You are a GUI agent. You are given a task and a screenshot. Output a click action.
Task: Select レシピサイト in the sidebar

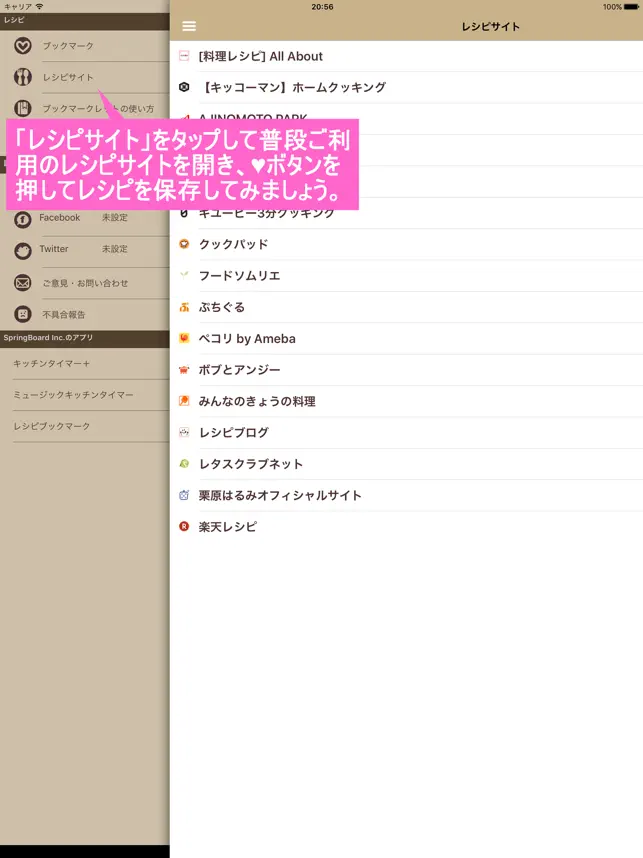85,77
